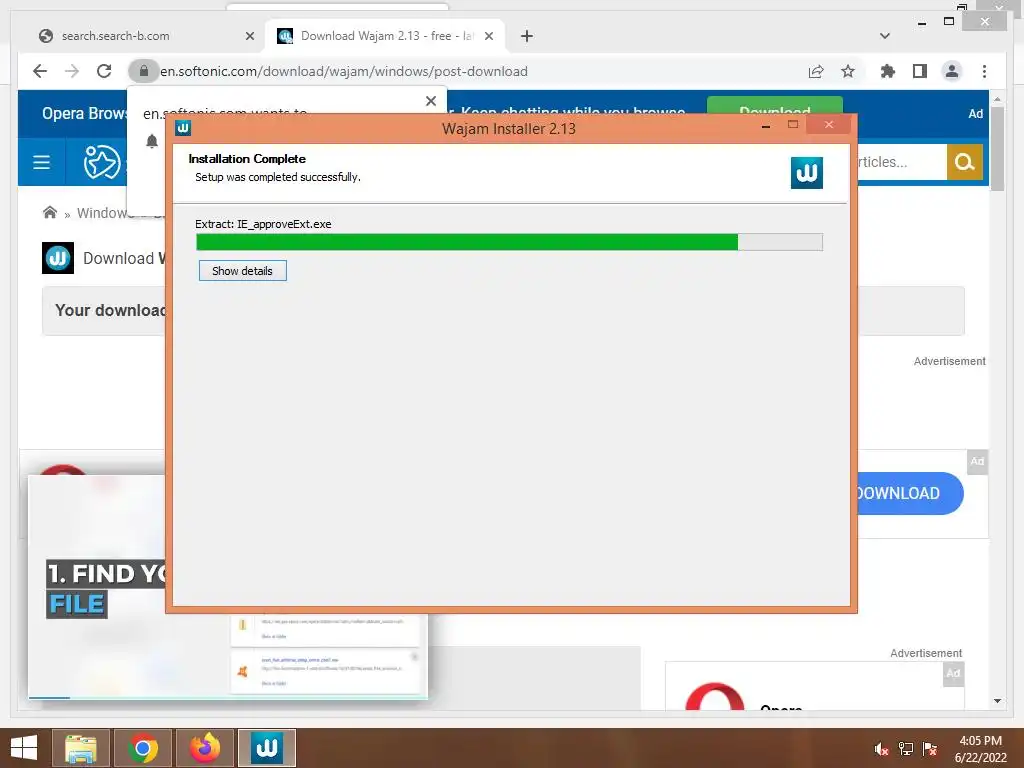Click the Opera Browser banner text
Screen dimensions: 1024x768
[84, 113]
